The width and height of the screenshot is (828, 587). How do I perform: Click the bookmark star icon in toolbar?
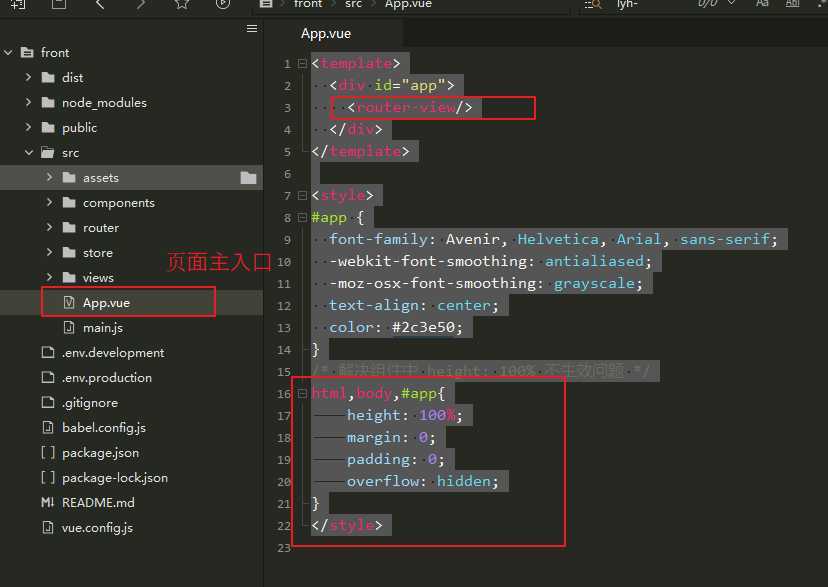coord(182,4)
